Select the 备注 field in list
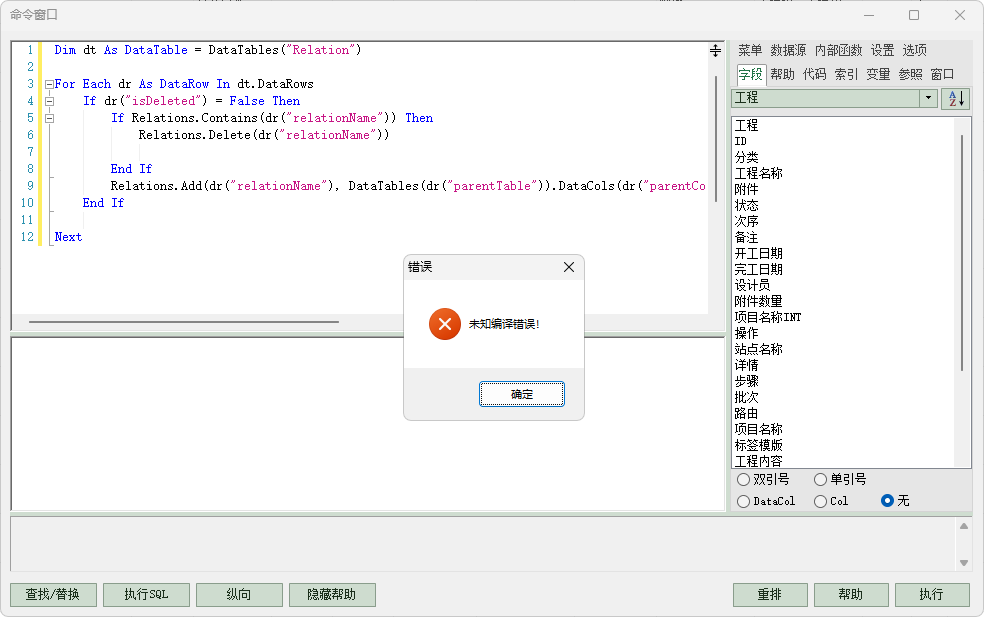Screen dimensions: 984x617 pyautogui.click(x=746, y=237)
